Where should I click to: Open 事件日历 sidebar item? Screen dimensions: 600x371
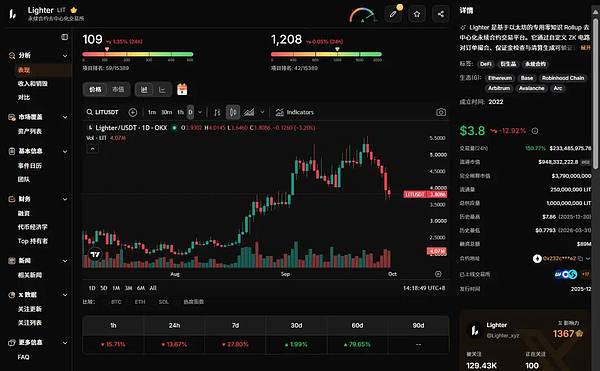click(29, 166)
